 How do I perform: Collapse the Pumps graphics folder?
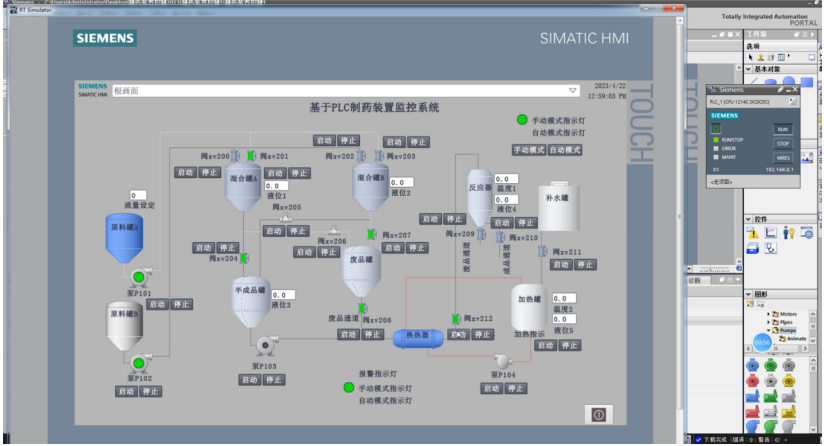tap(768, 330)
